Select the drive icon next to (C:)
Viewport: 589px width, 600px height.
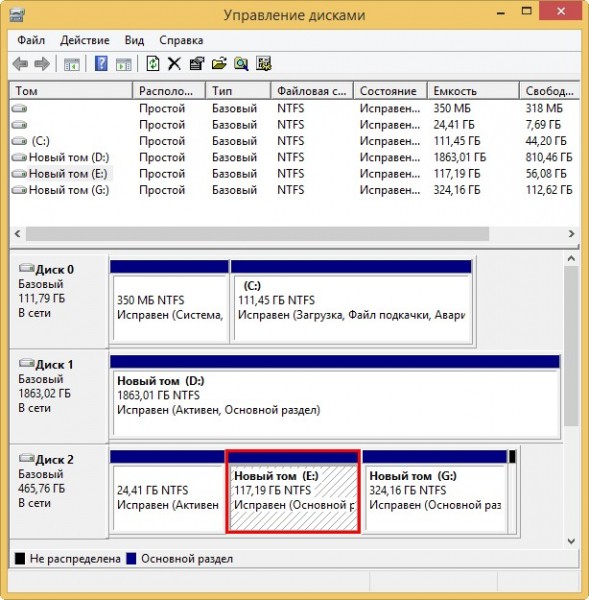(19, 141)
